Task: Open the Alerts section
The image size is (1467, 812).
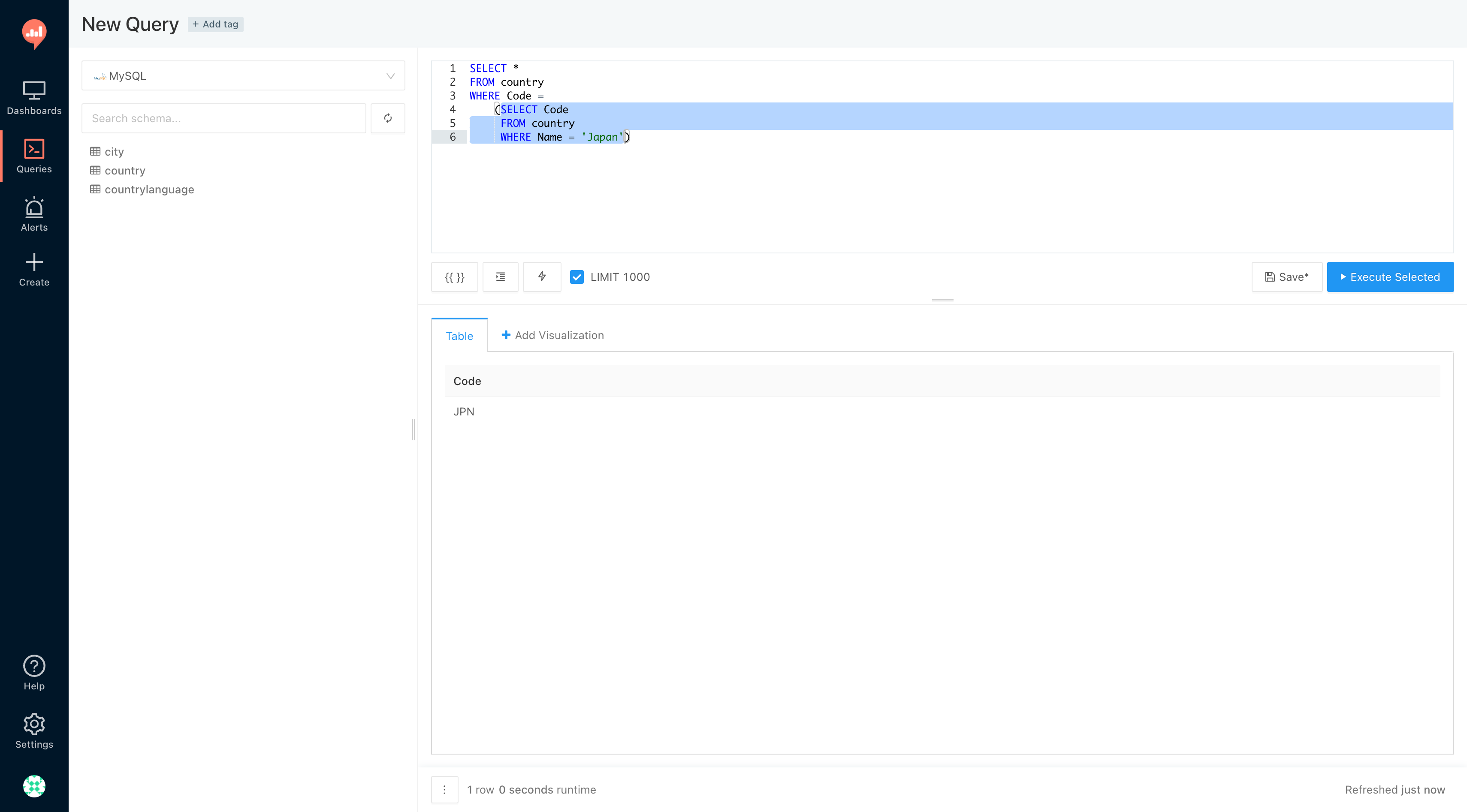Action: 34,214
